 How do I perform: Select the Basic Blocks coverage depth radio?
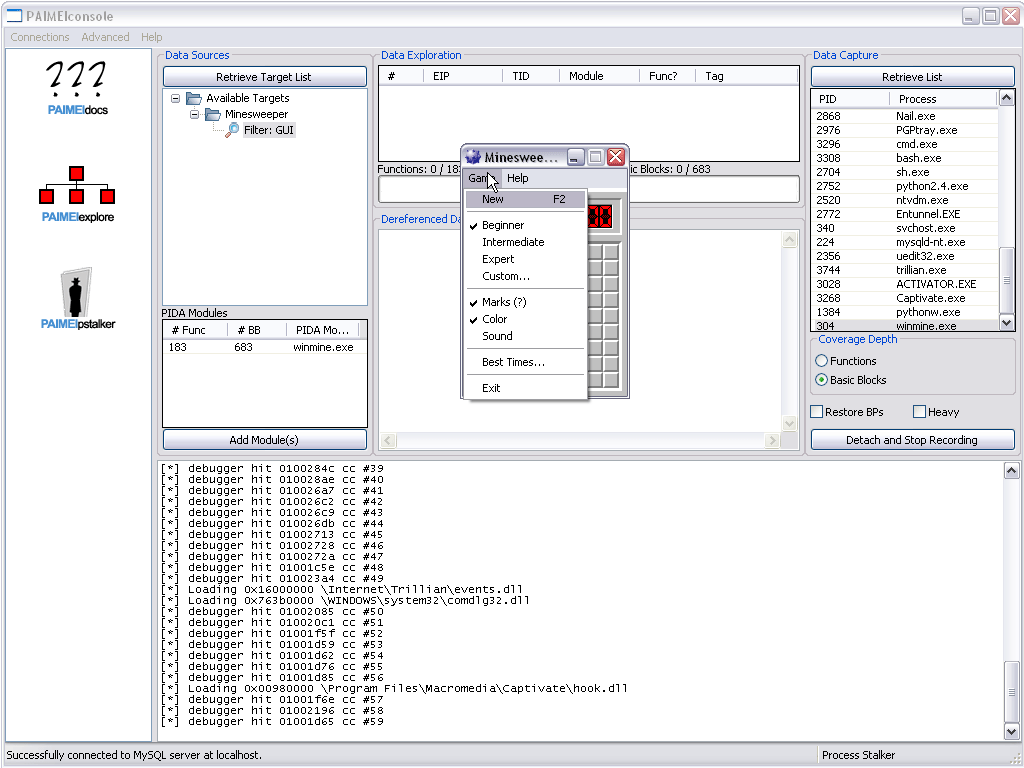[822, 380]
